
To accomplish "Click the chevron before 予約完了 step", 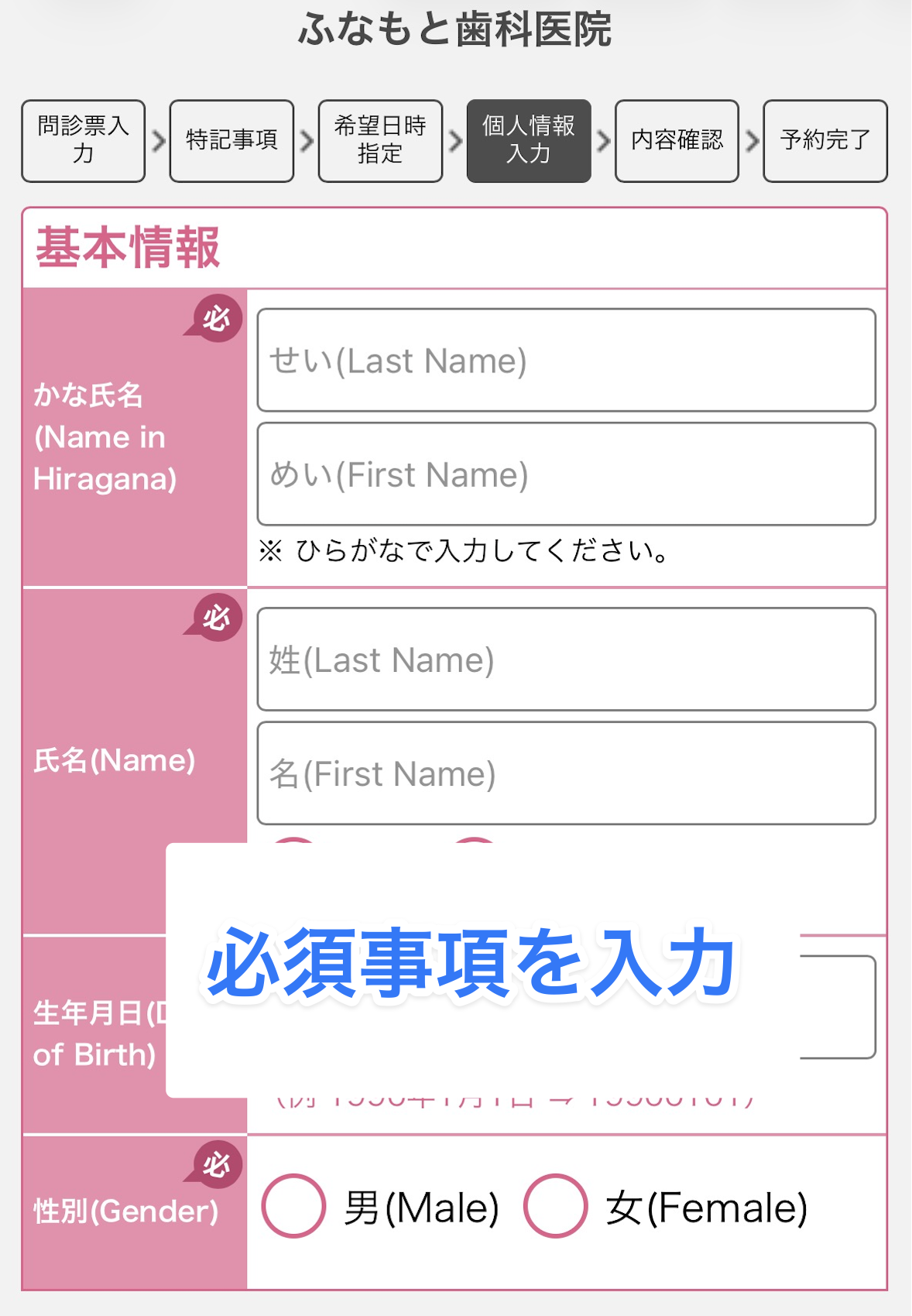I will coord(752,141).
